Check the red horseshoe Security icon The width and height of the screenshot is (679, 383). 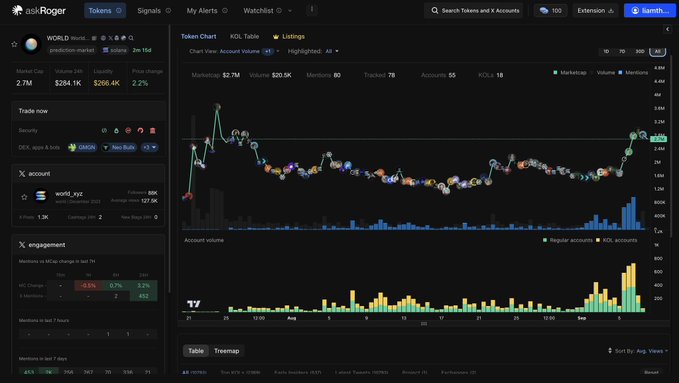140,130
